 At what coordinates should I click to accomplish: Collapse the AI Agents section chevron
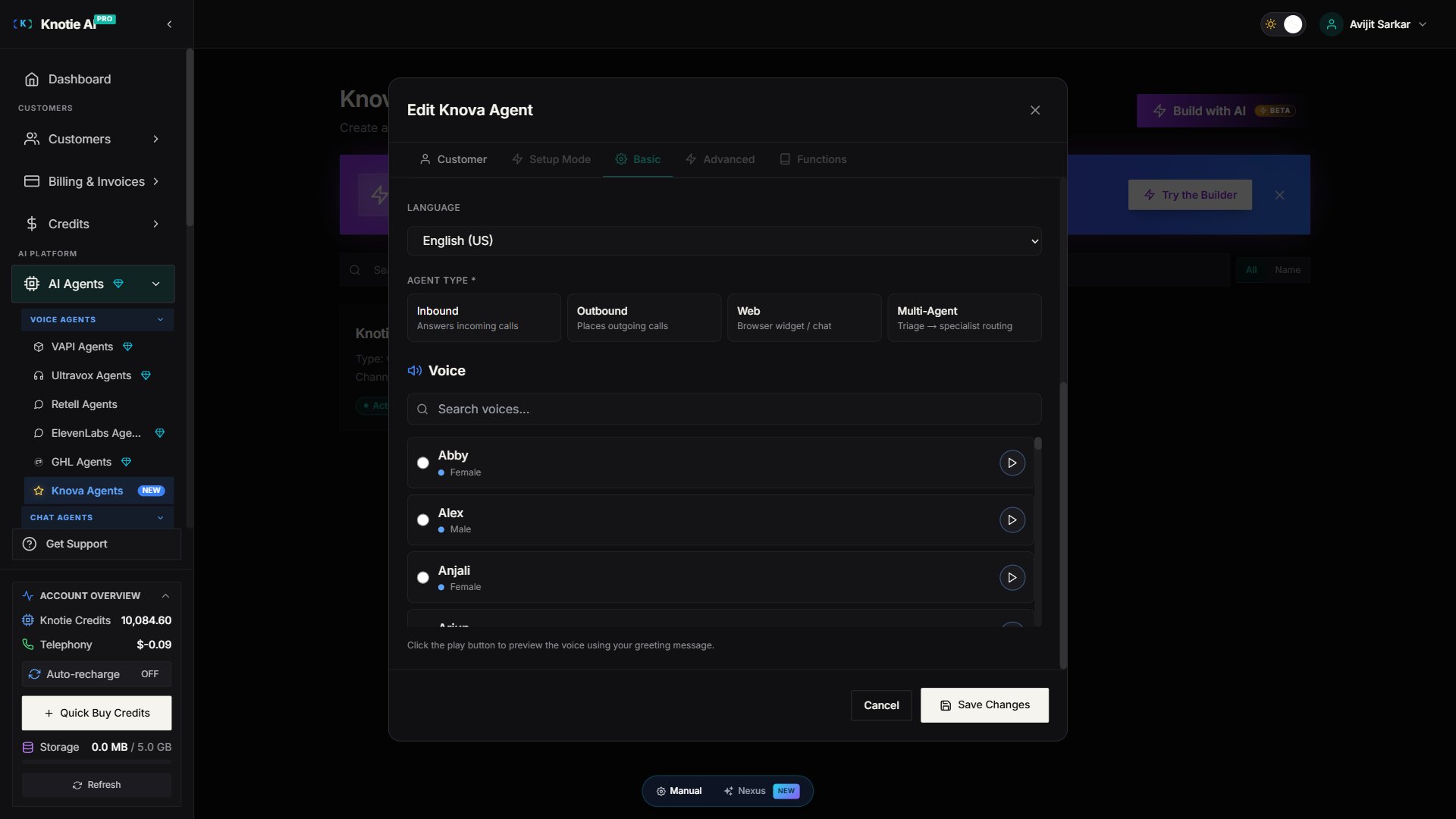coord(155,284)
